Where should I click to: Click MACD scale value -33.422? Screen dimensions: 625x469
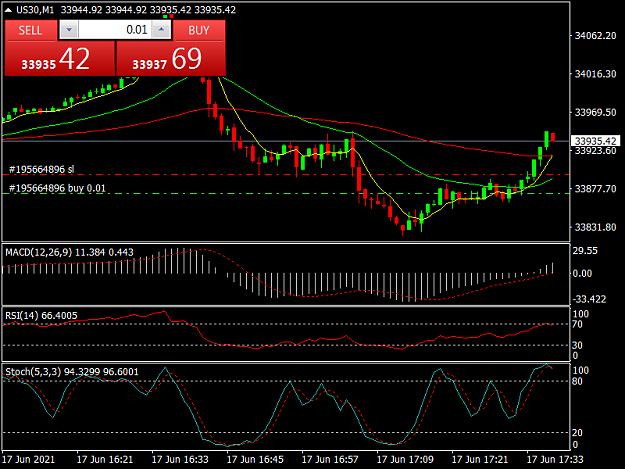[x=590, y=299]
